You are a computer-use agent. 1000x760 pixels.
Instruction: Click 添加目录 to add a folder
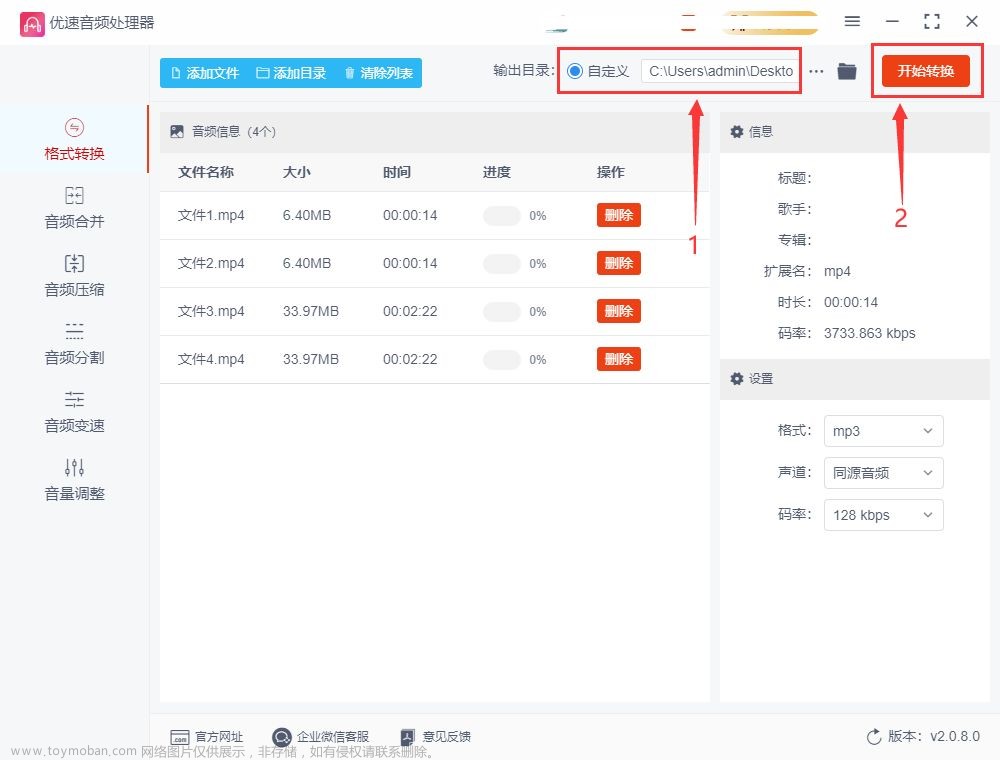click(291, 73)
